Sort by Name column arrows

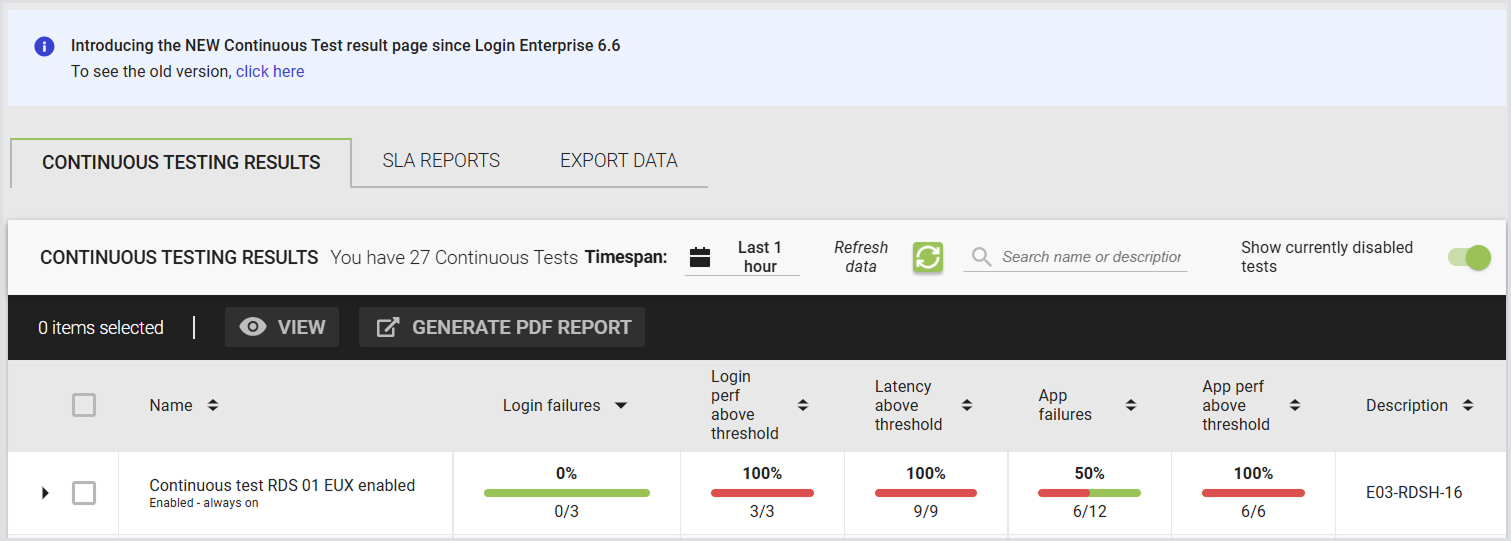pyautogui.click(x=212, y=405)
